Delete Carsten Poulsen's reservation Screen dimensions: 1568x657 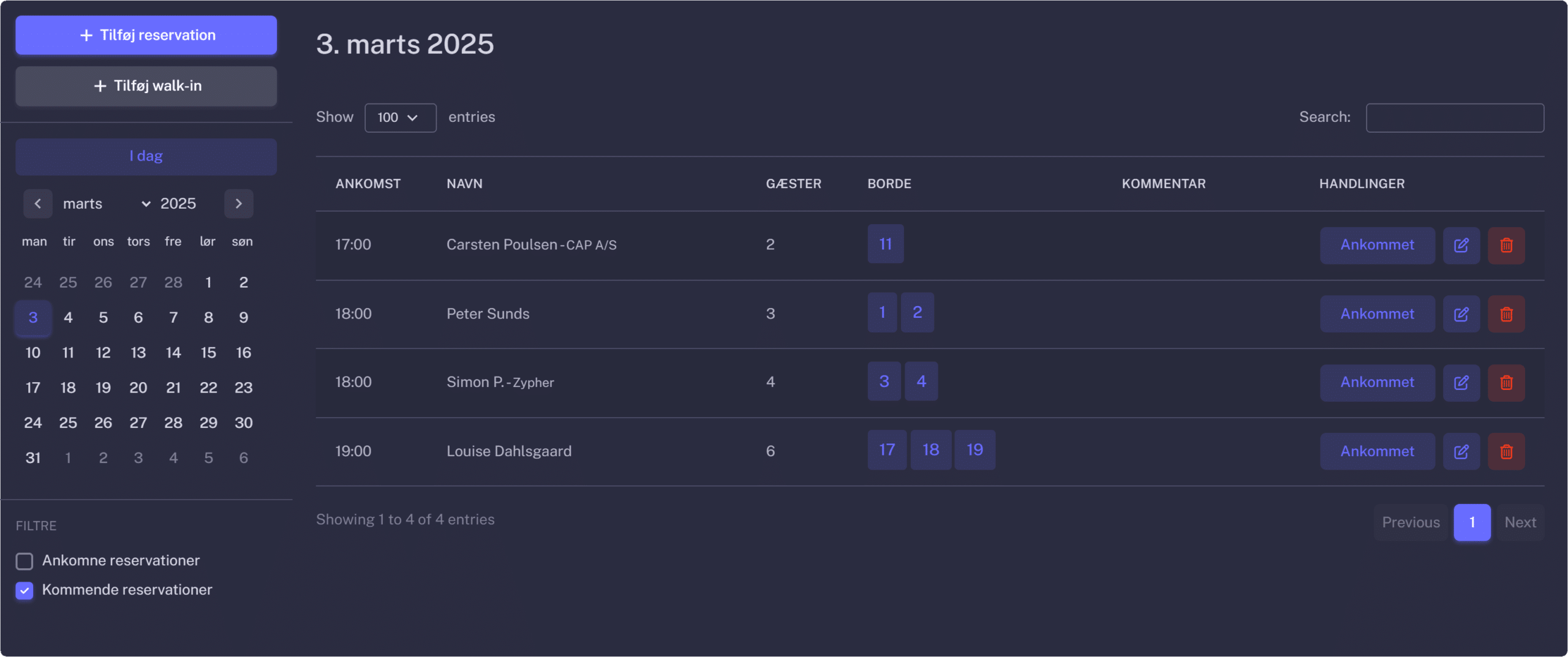coord(1506,245)
